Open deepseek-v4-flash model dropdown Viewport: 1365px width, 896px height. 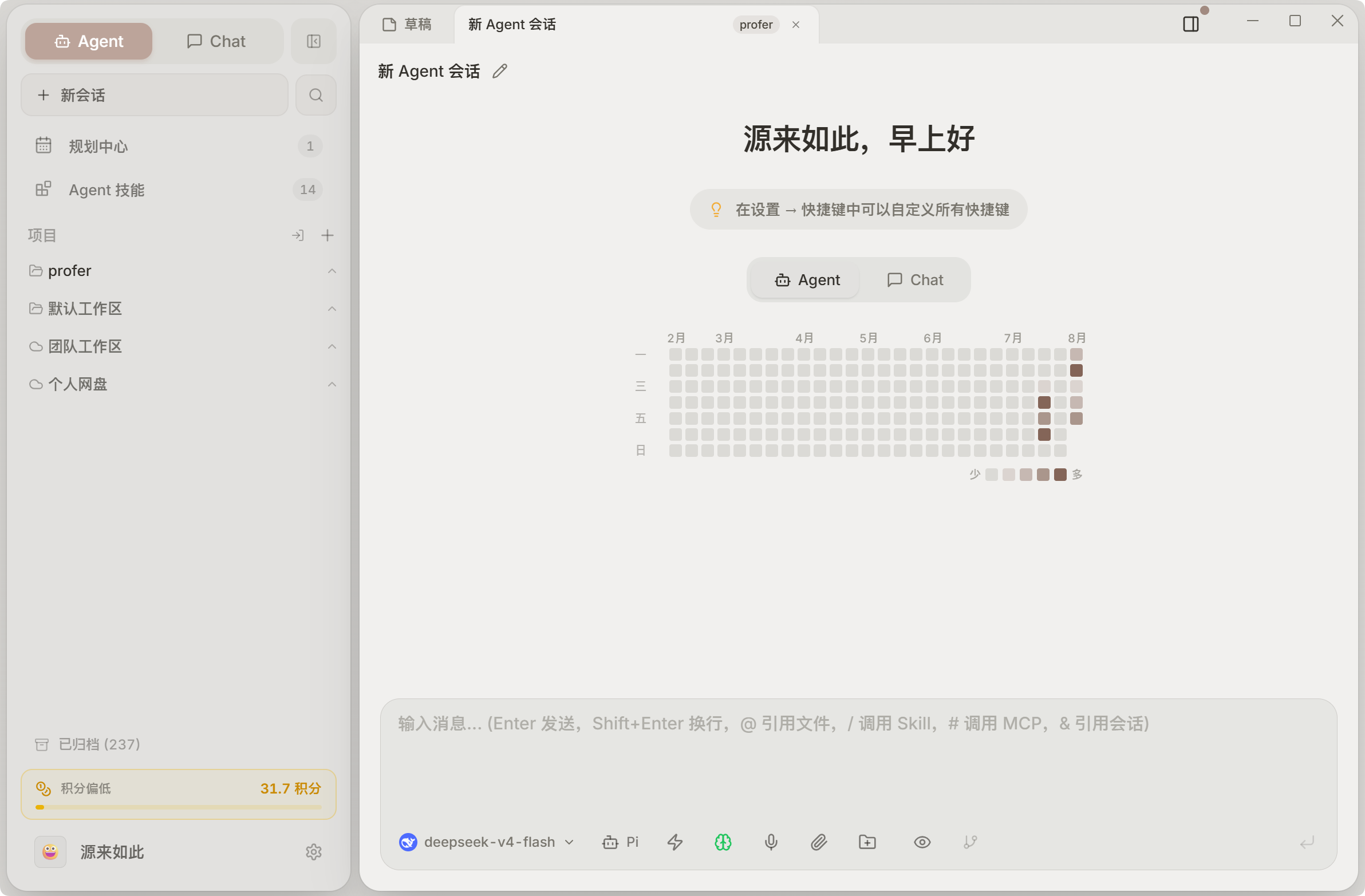tap(486, 842)
